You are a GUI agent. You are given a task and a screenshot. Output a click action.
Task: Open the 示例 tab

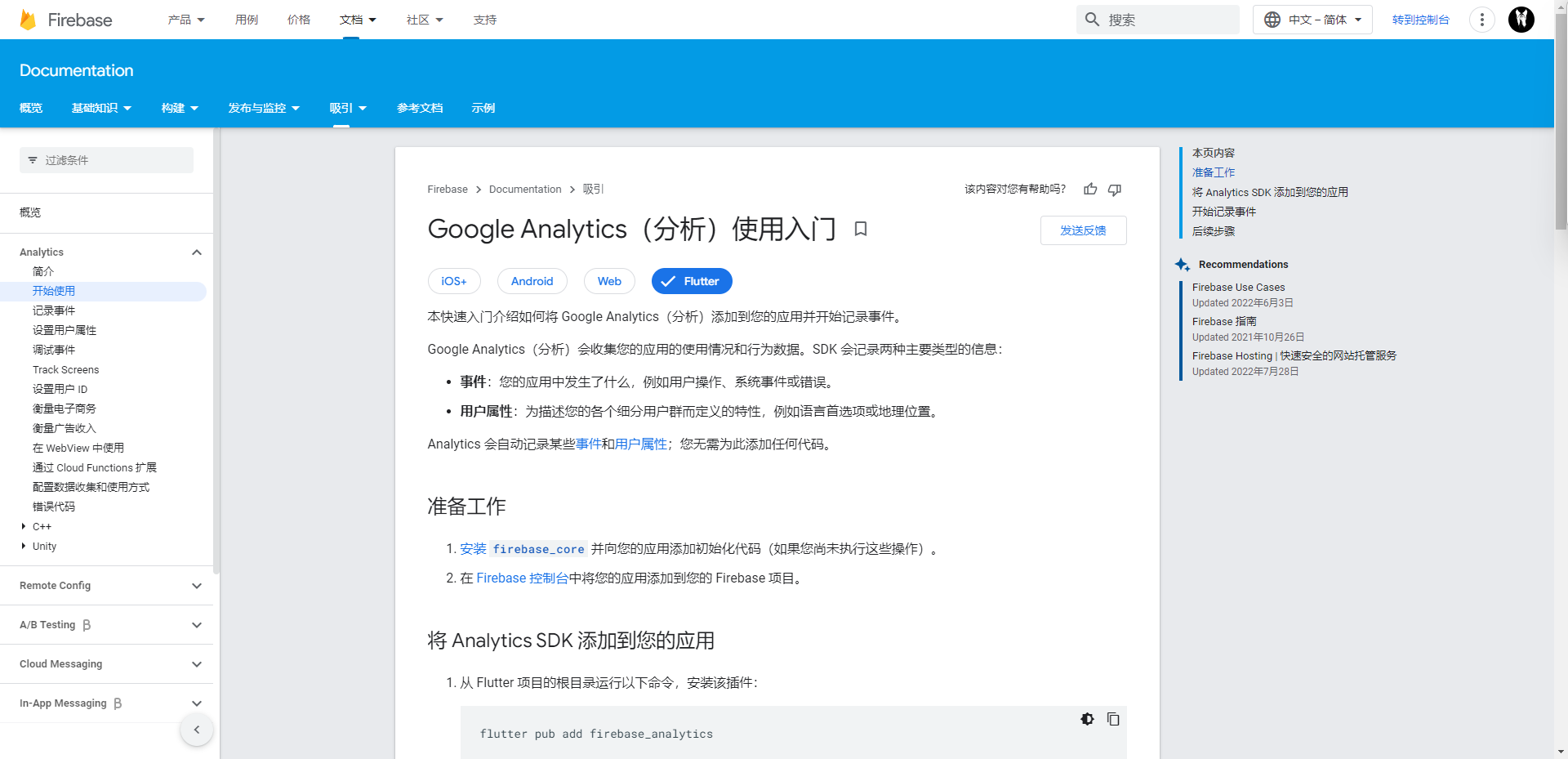point(483,108)
